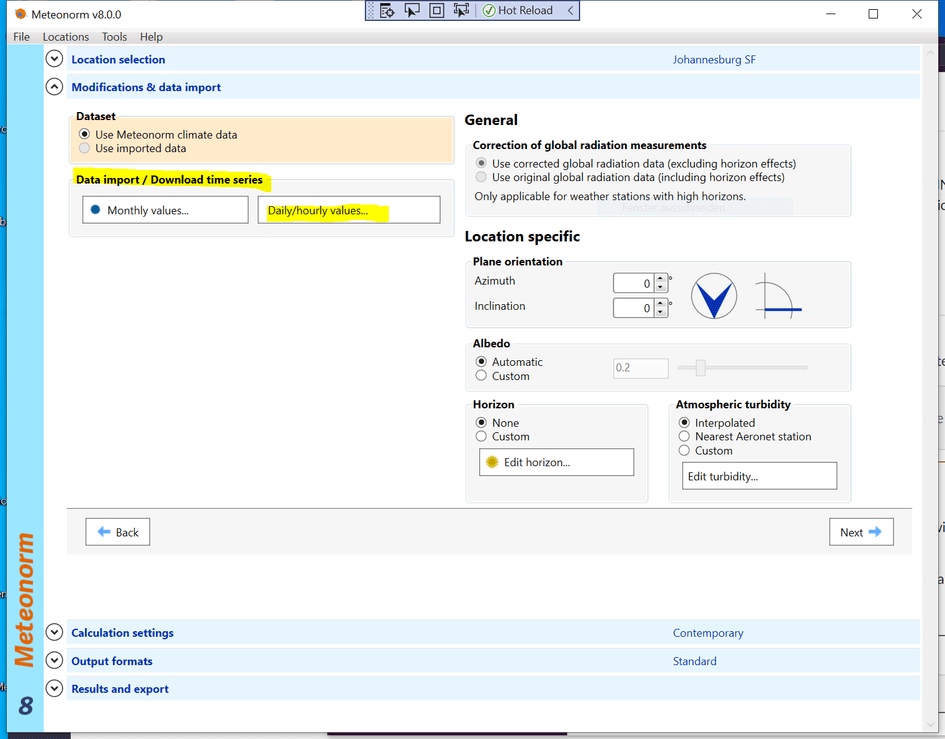The width and height of the screenshot is (945, 739).
Task: Expand the Output formats section
Action: (x=54, y=661)
